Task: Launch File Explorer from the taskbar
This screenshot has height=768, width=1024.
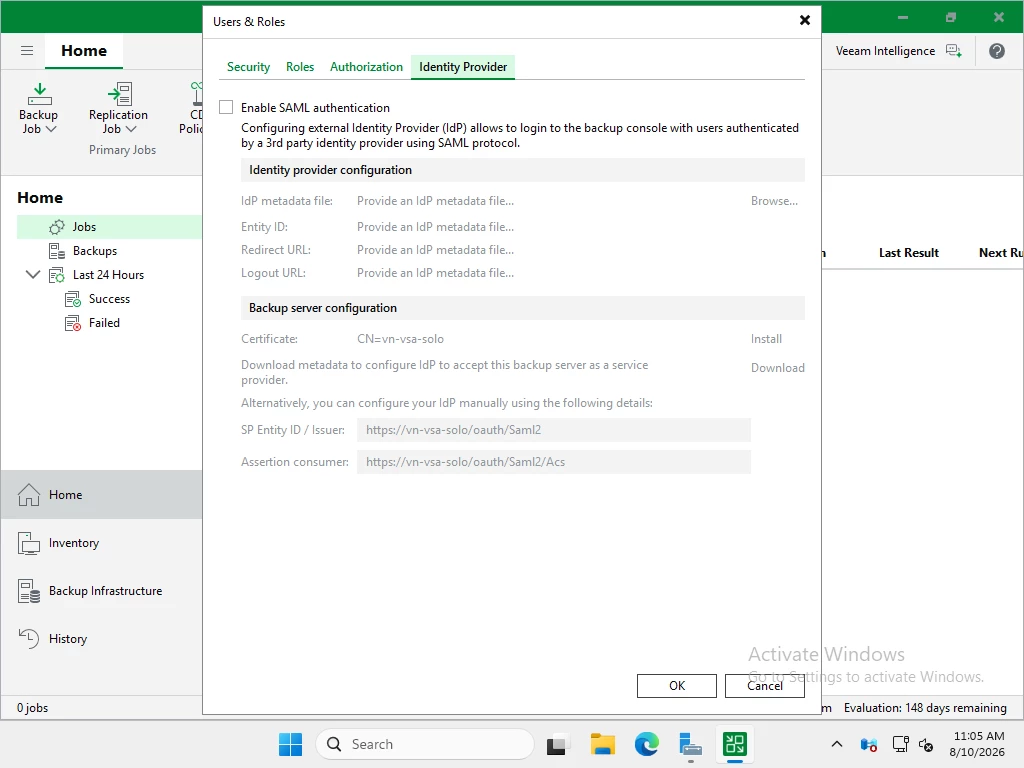Action: tap(603, 744)
